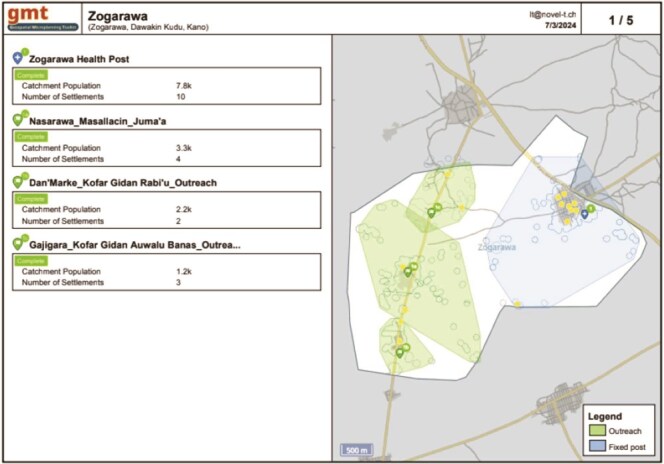
Task: Click the green pin icon beside Dan'Marke_Kofar Gidan Rabi'u_Outreach
Action: coord(18,182)
